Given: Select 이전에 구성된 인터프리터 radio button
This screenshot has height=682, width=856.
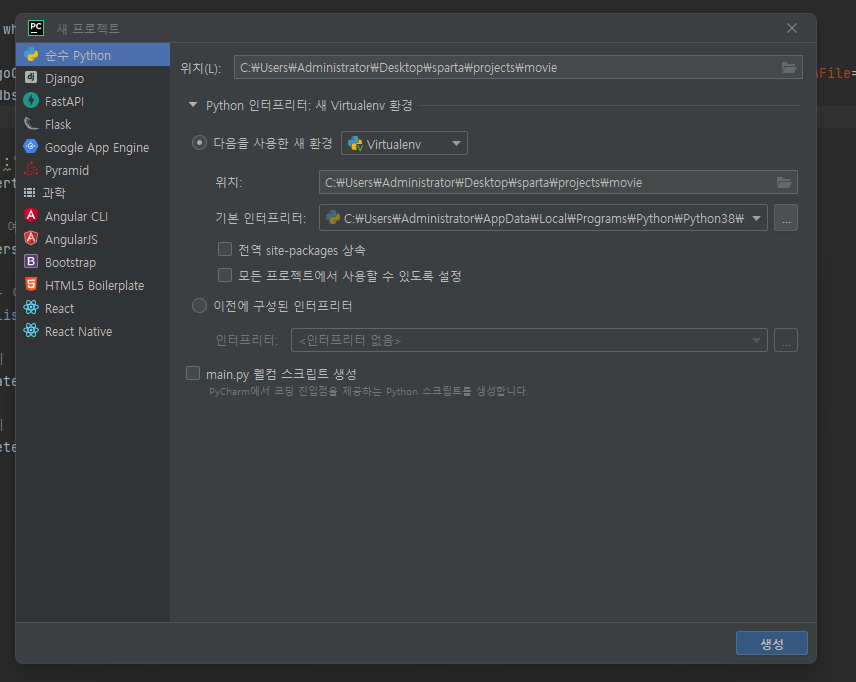Looking at the screenshot, I should 199,305.
